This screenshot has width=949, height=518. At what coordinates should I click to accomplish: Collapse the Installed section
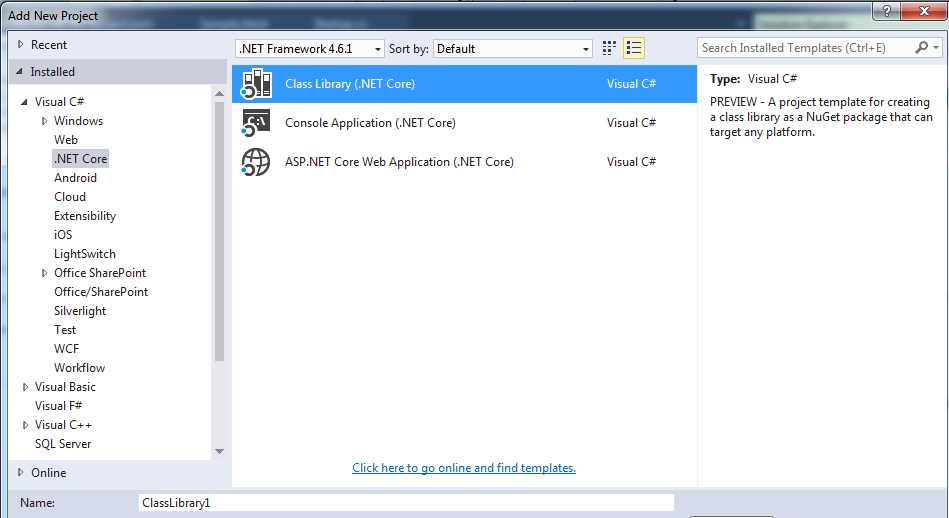[x=19, y=71]
